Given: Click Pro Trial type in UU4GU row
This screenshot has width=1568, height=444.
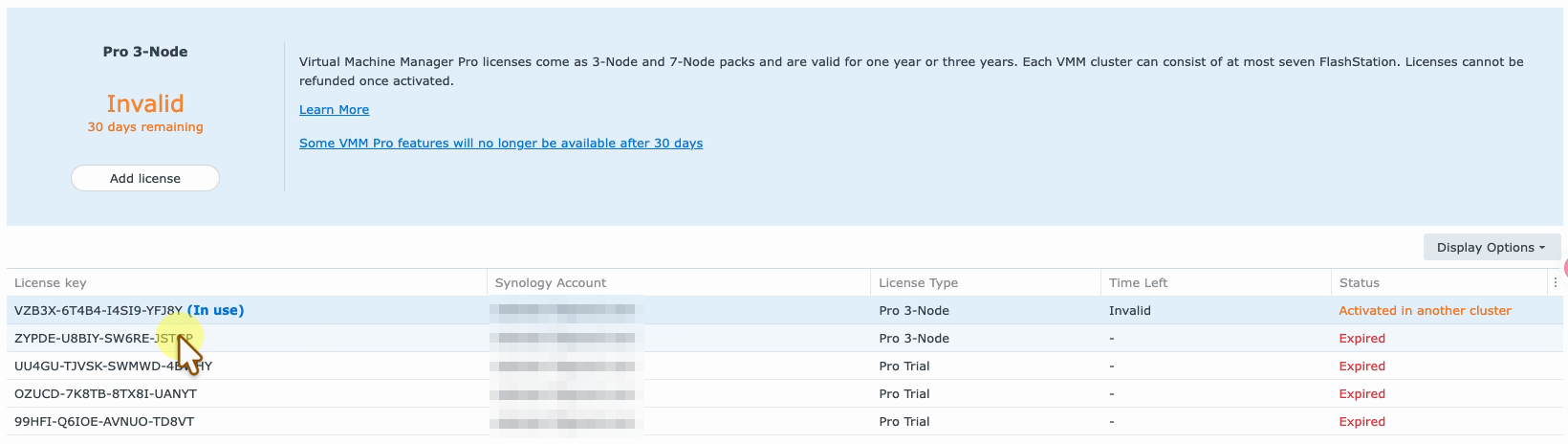Looking at the screenshot, I should click(x=904, y=366).
